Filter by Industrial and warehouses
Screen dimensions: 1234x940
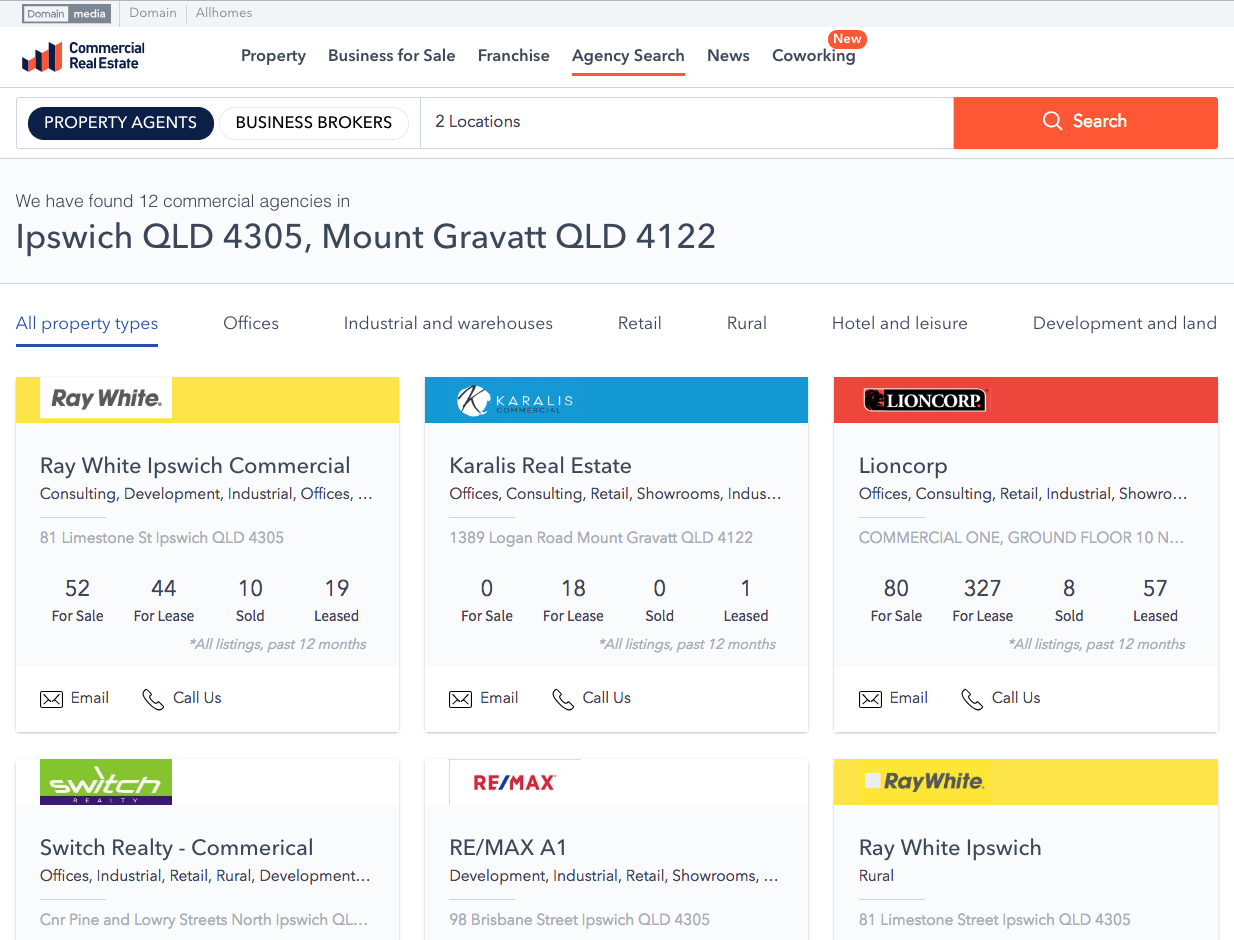(448, 323)
